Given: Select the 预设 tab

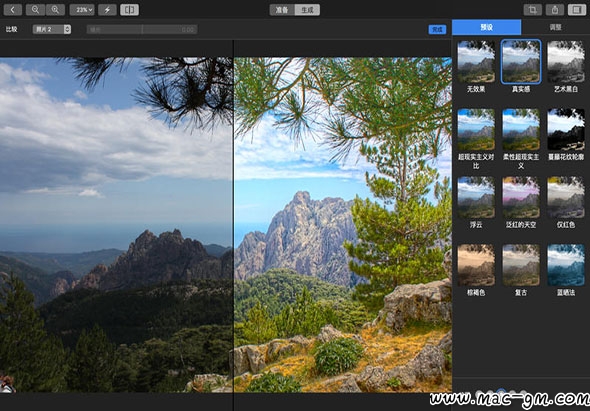Looking at the screenshot, I should [x=487, y=27].
